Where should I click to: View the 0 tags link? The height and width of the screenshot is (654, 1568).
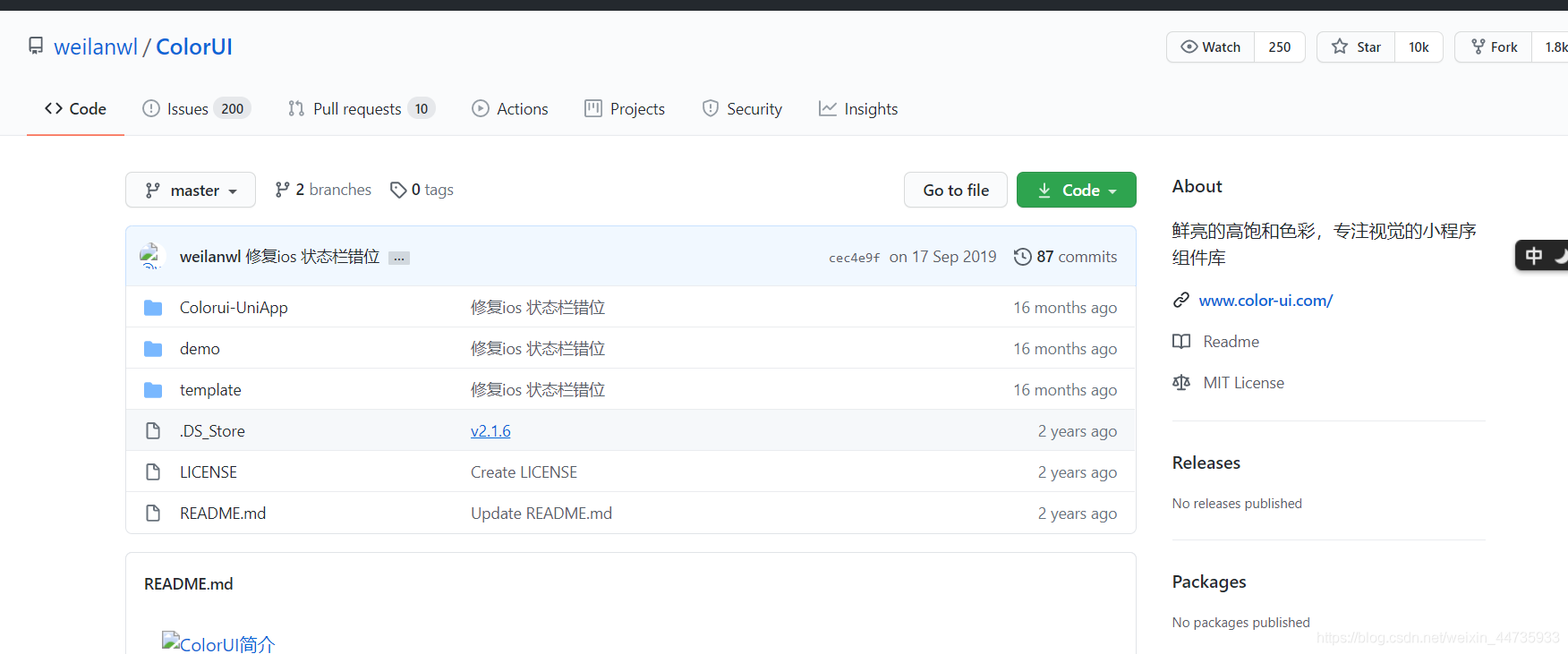click(422, 190)
